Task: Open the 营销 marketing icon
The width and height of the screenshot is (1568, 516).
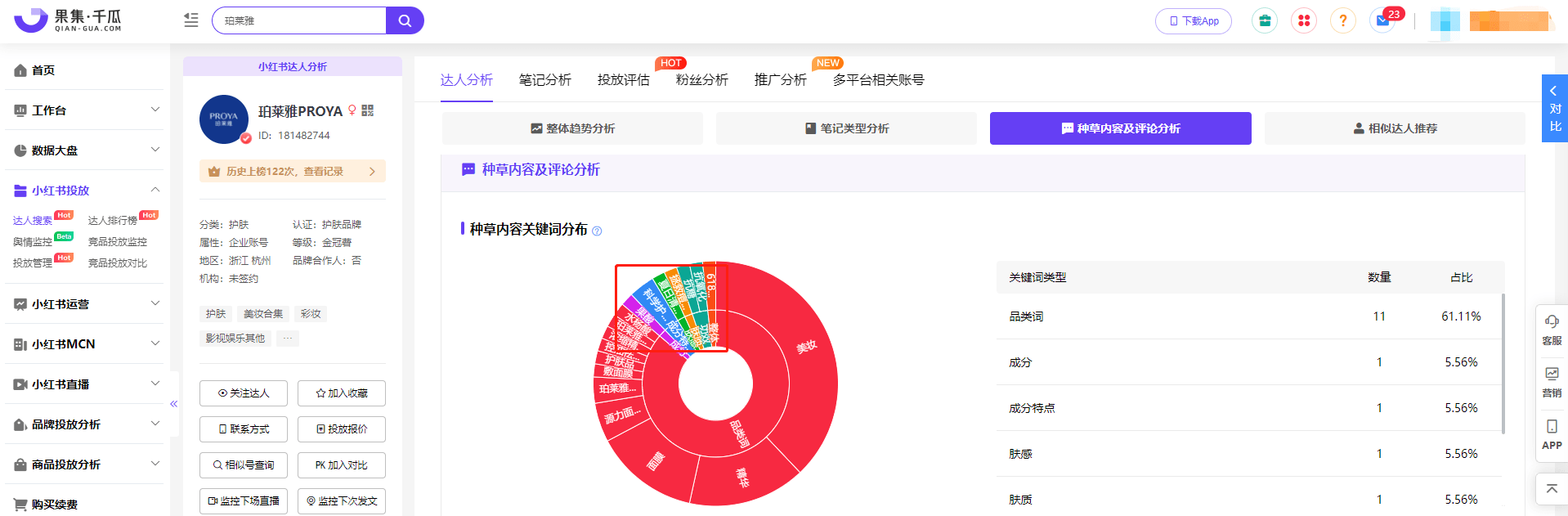Action: (1552, 381)
